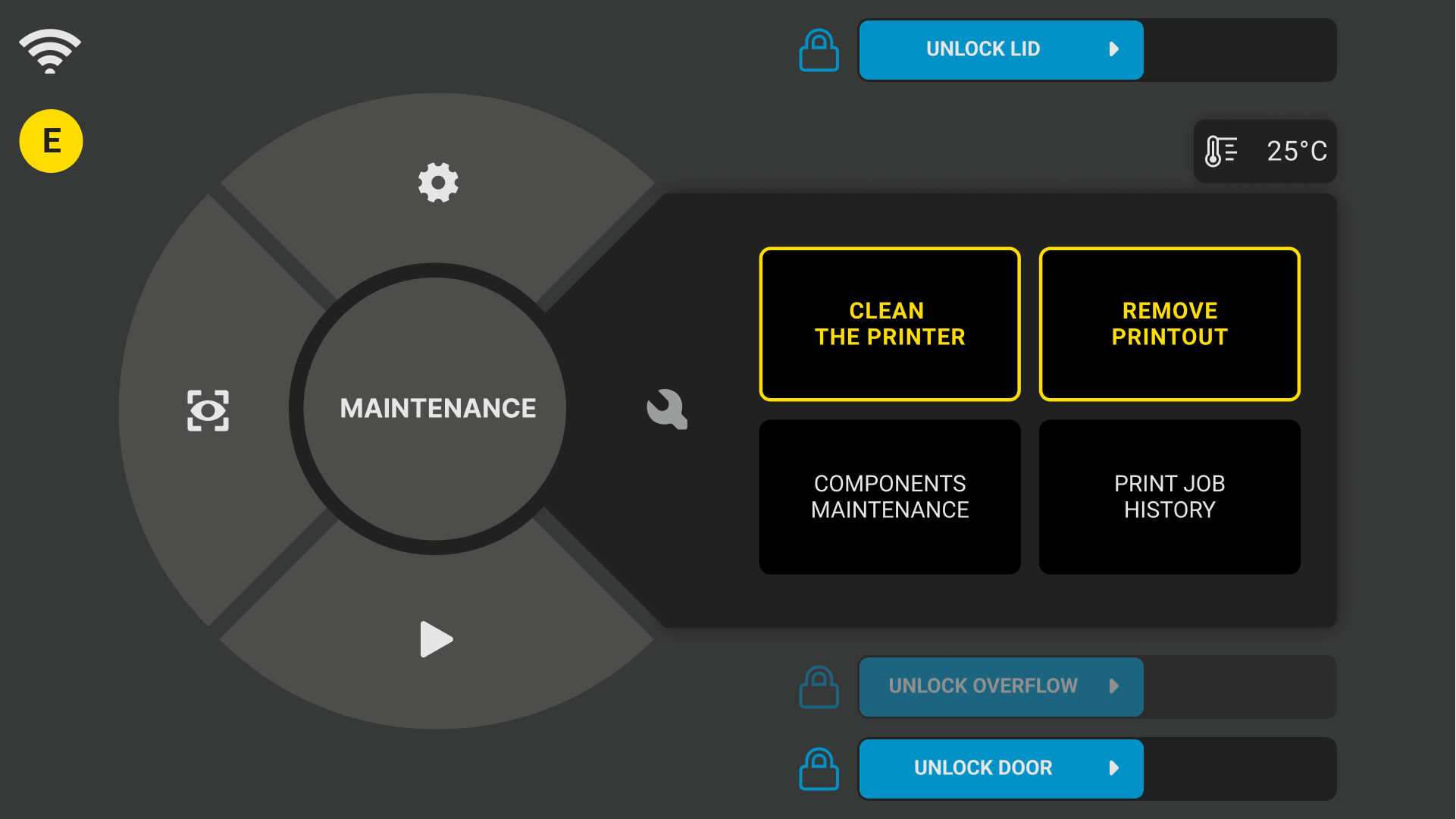Open settings gear wheel segment
This screenshot has width=1456, height=819.
click(x=438, y=182)
